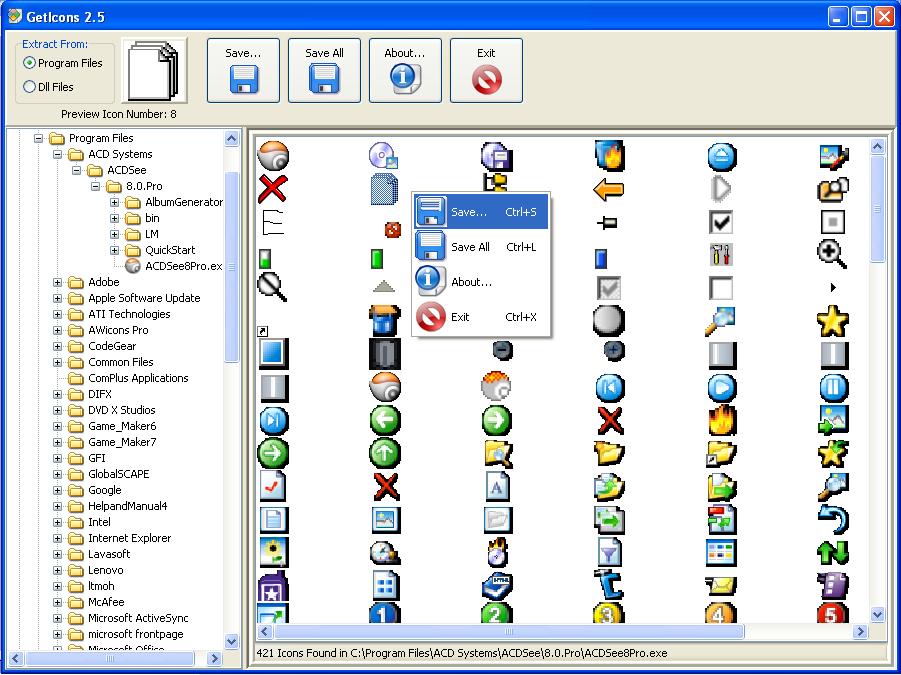Open the About... toolbar button
The image size is (901, 675).
pos(405,71)
